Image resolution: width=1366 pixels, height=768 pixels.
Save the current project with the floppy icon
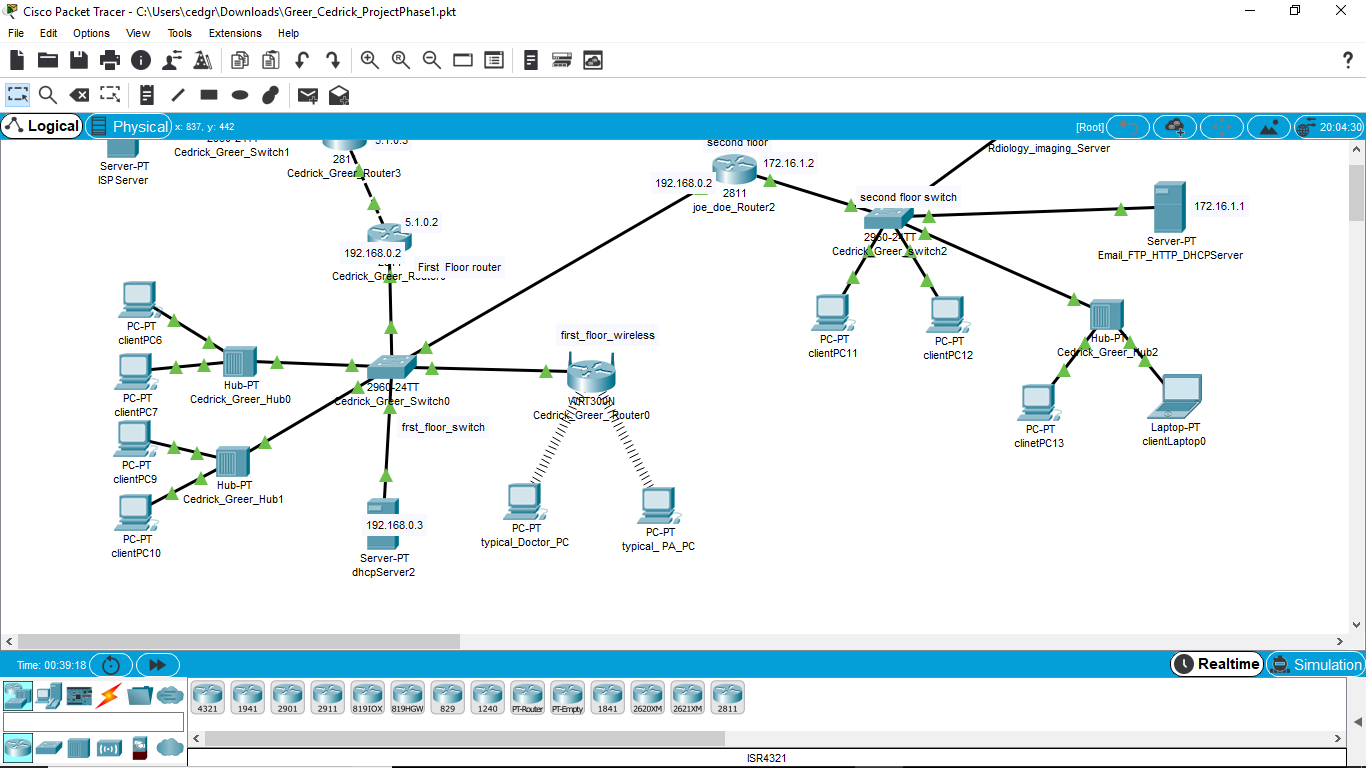[79, 60]
